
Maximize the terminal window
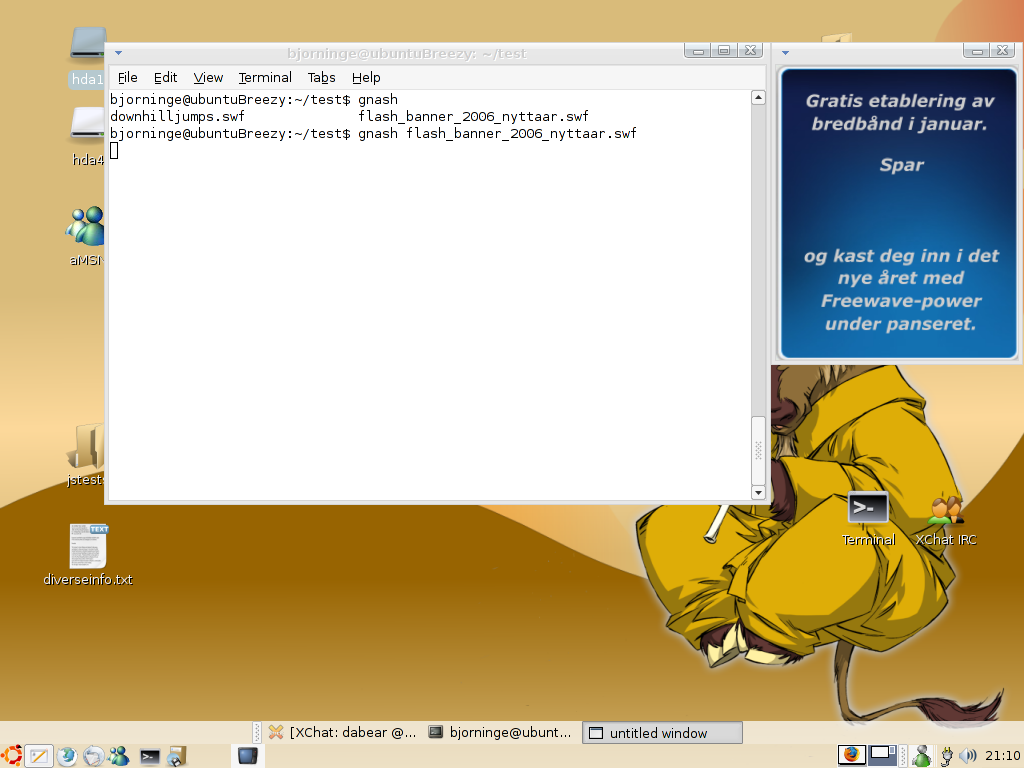(724, 51)
